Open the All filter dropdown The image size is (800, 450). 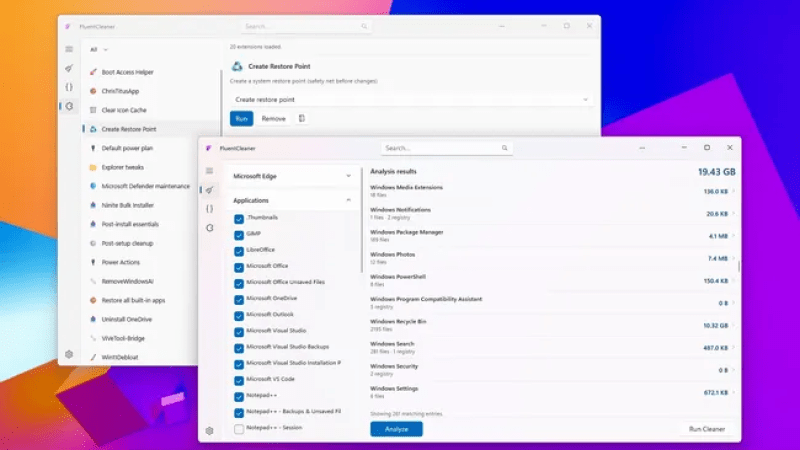99,49
